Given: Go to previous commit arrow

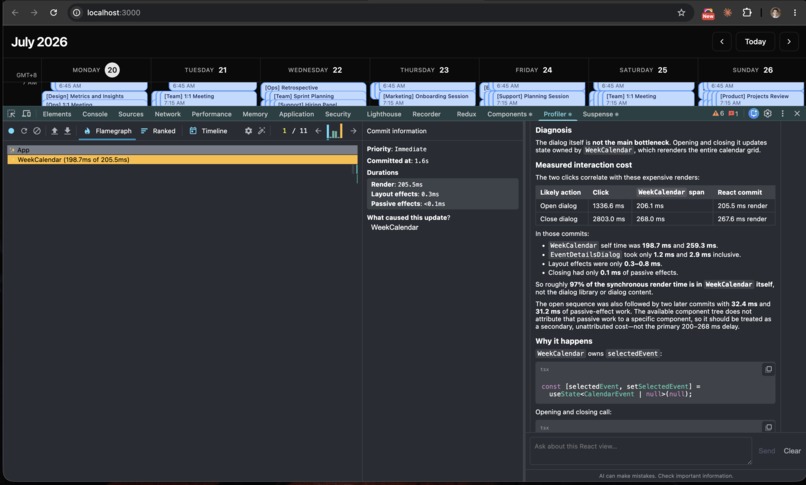Looking at the screenshot, I should coord(318,131).
